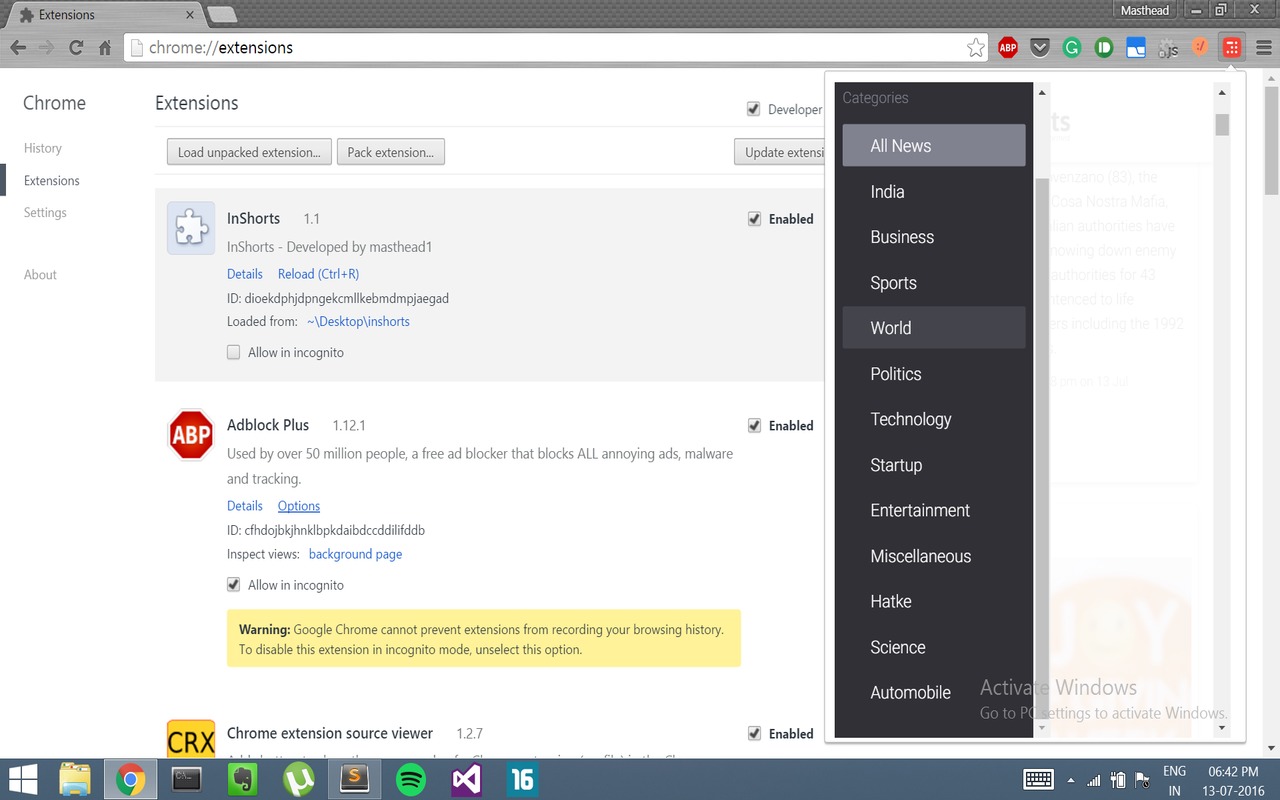This screenshot has height=800, width=1280.
Task: Open the Hatke category
Action: pos(934,601)
